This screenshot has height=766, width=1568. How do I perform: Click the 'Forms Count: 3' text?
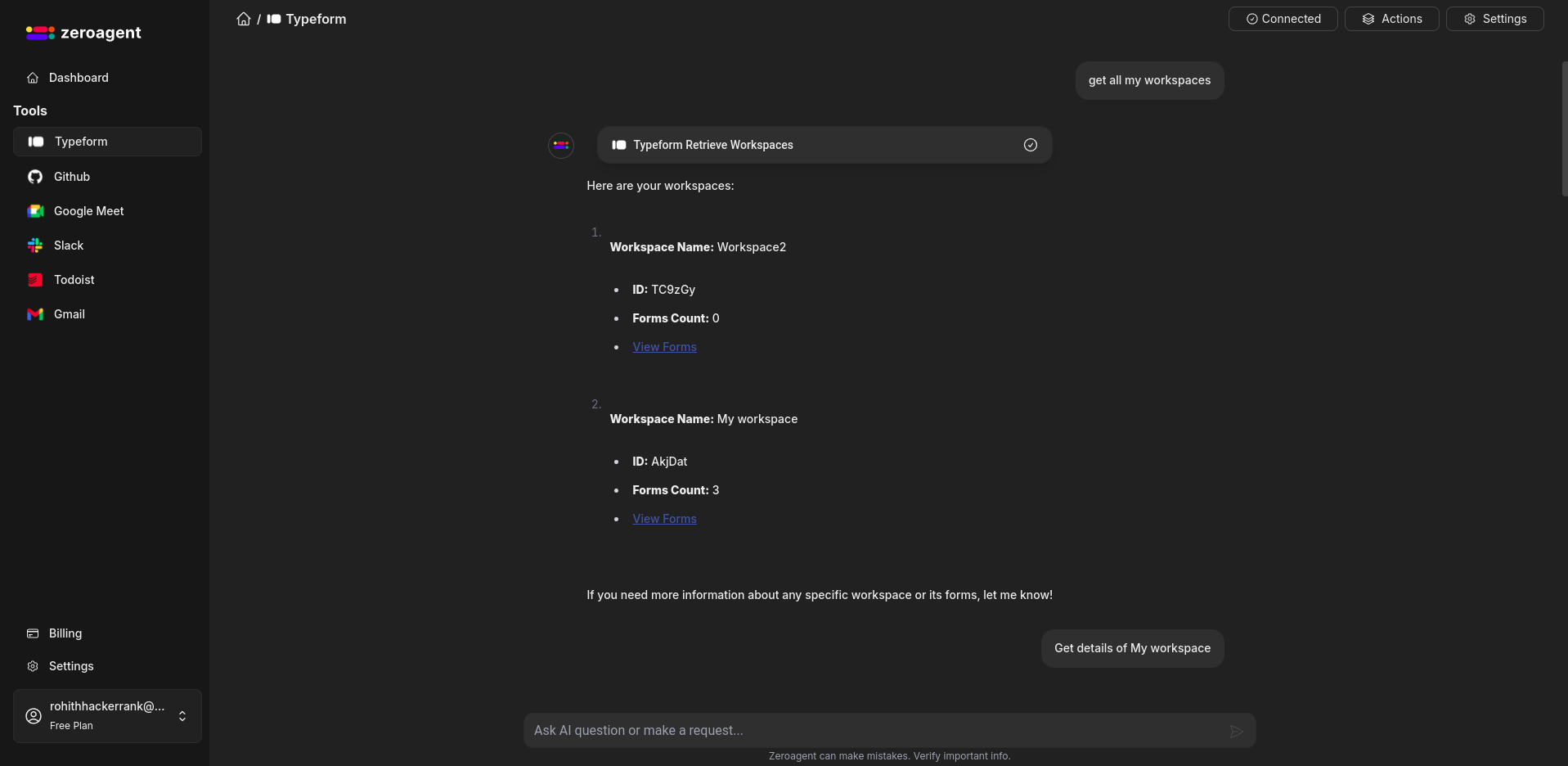(x=676, y=490)
